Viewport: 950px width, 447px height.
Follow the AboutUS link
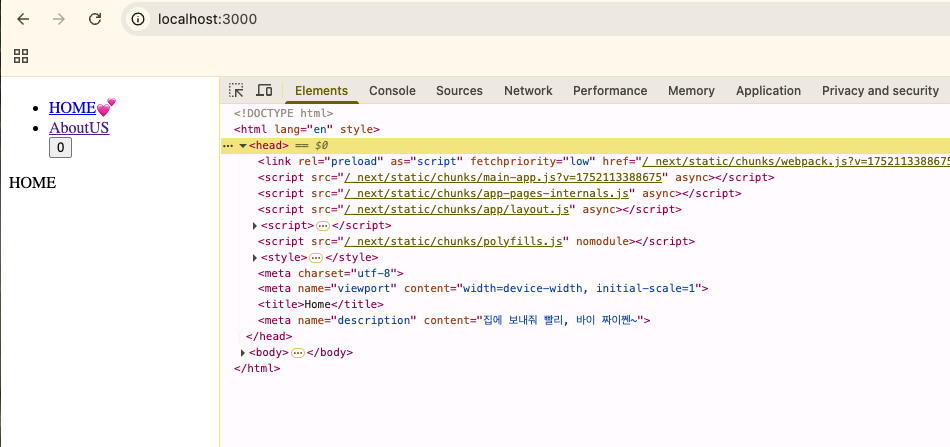(79, 128)
